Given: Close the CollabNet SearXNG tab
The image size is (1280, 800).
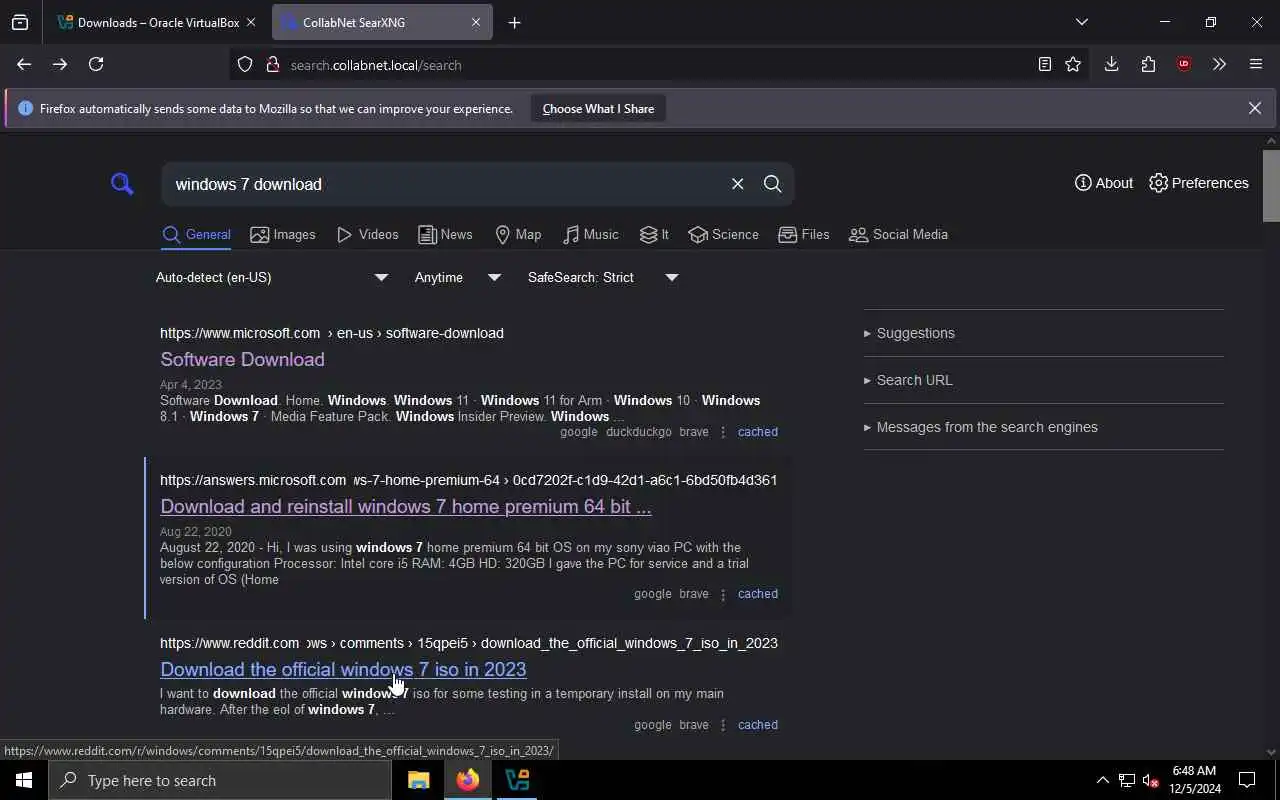Looking at the screenshot, I should [476, 22].
